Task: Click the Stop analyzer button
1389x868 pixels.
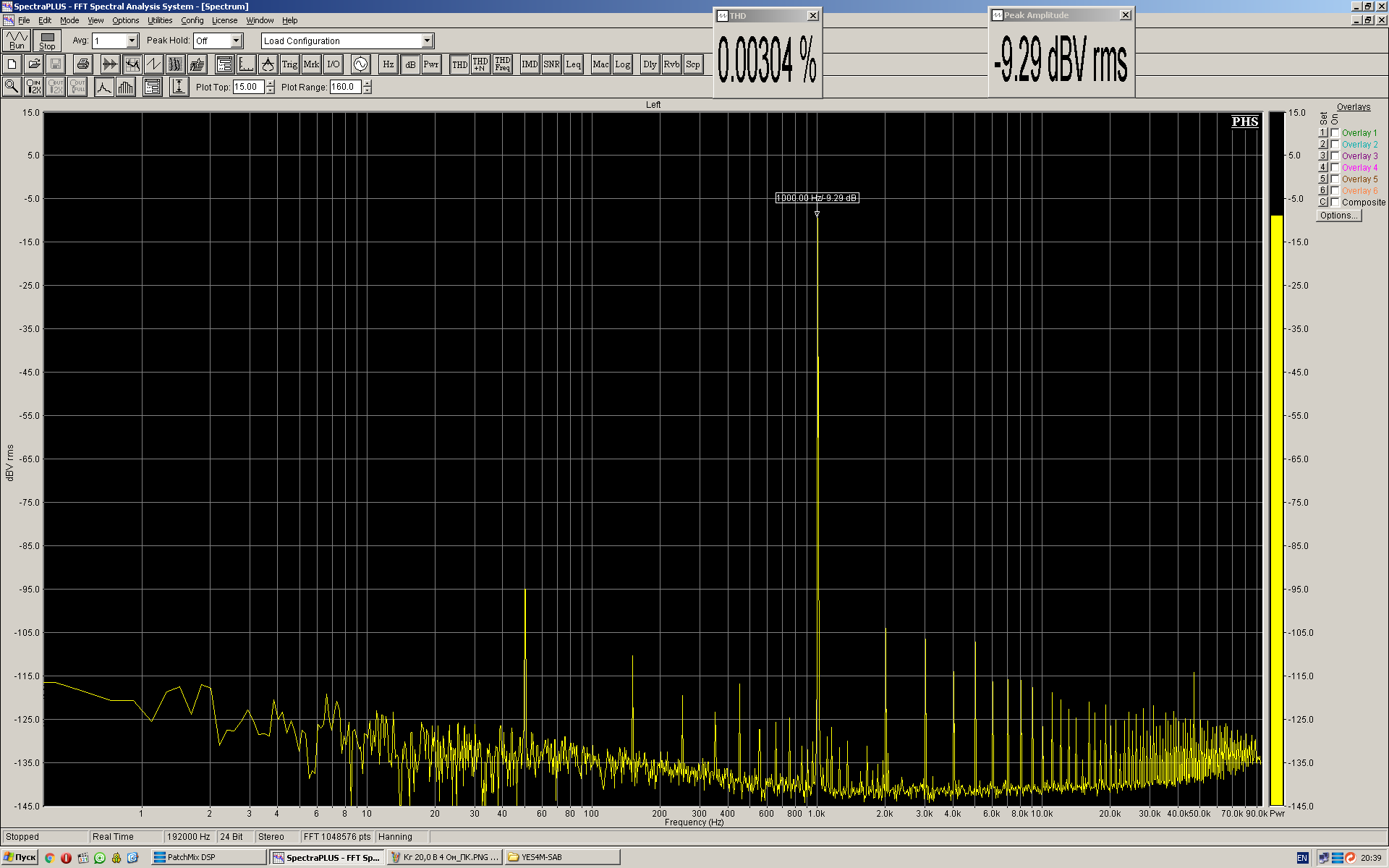Action: [x=47, y=41]
